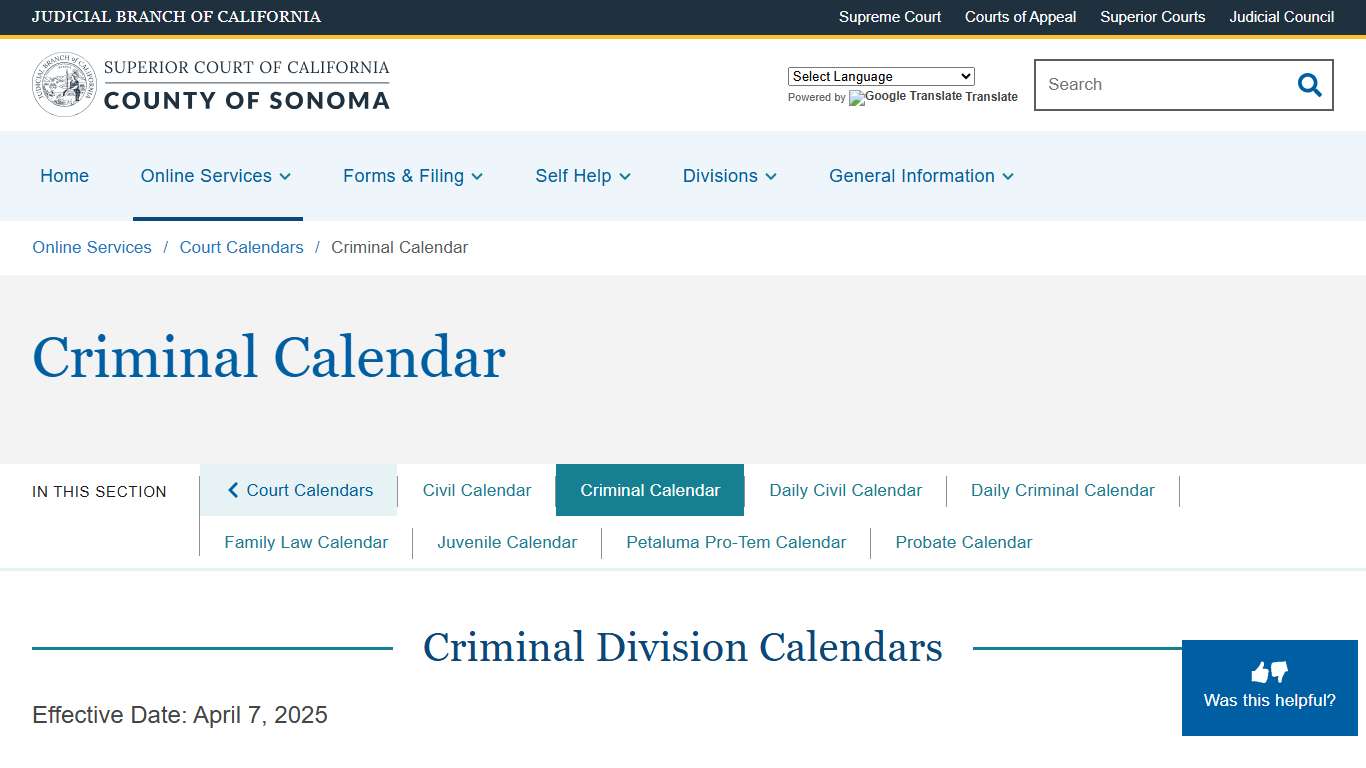Click the JUDICIAL BRANCH OF CALIFORNIA header text
1366x768 pixels.
(177, 17)
